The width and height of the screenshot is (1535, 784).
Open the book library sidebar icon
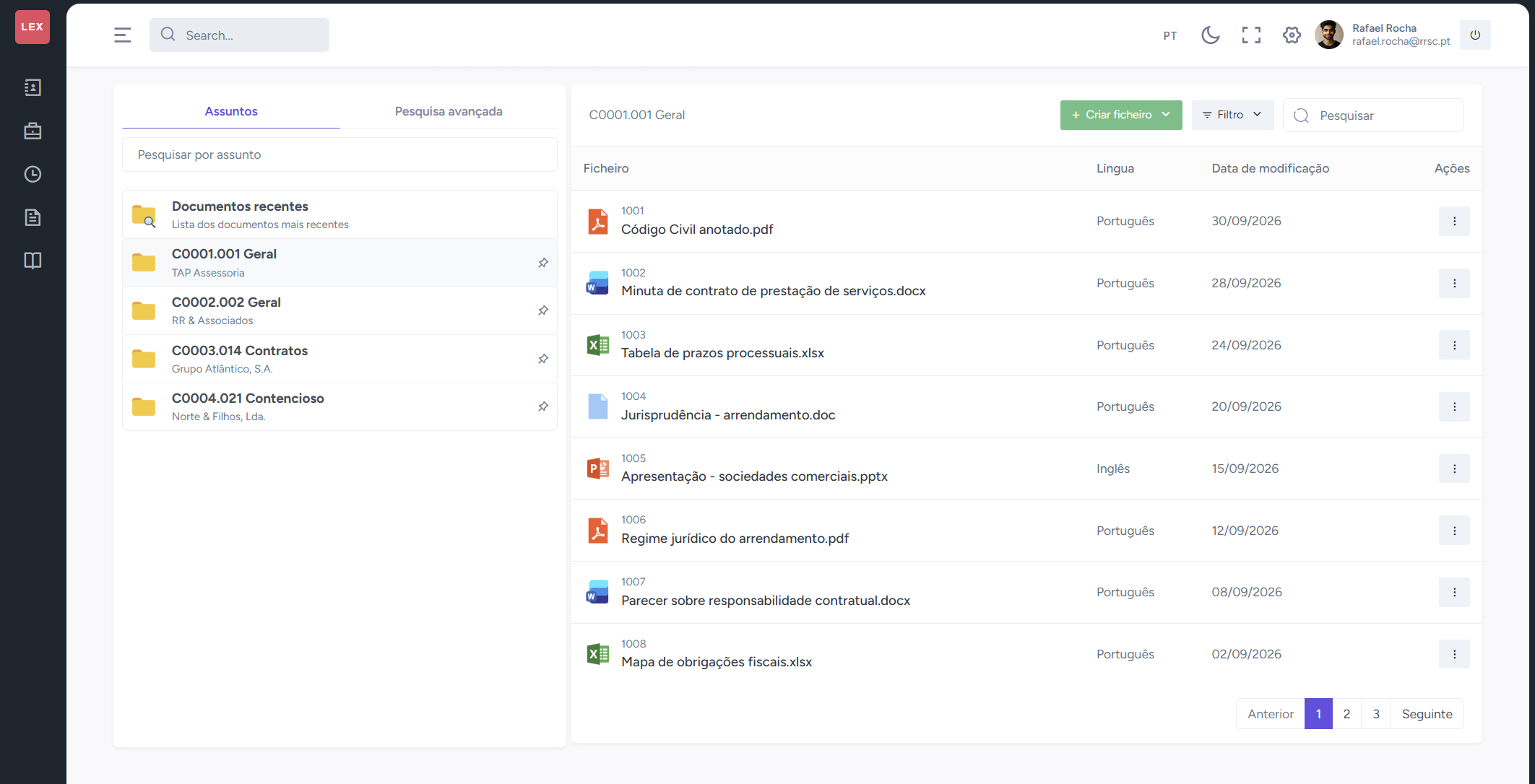pos(33,261)
